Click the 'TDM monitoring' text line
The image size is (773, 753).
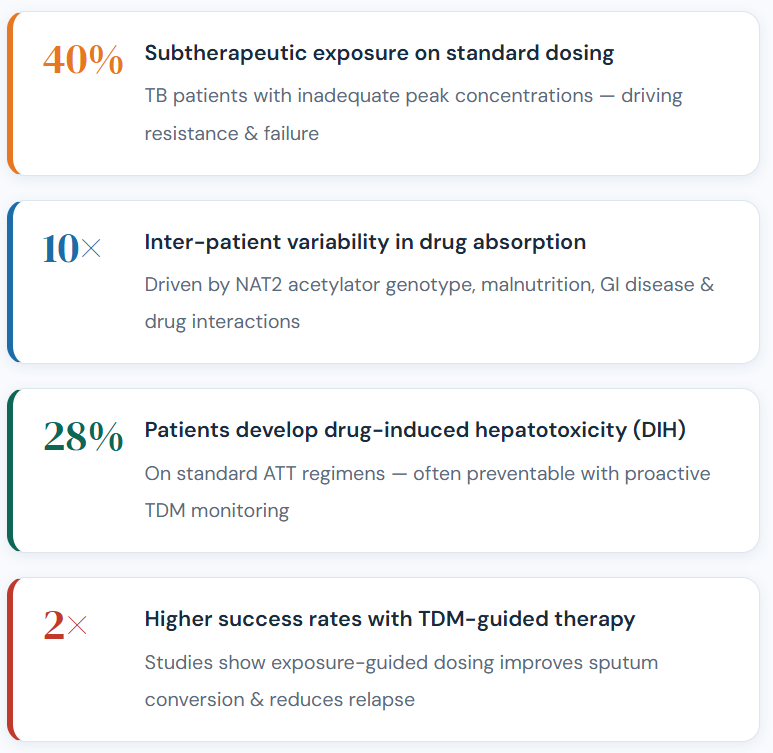point(216,511)
